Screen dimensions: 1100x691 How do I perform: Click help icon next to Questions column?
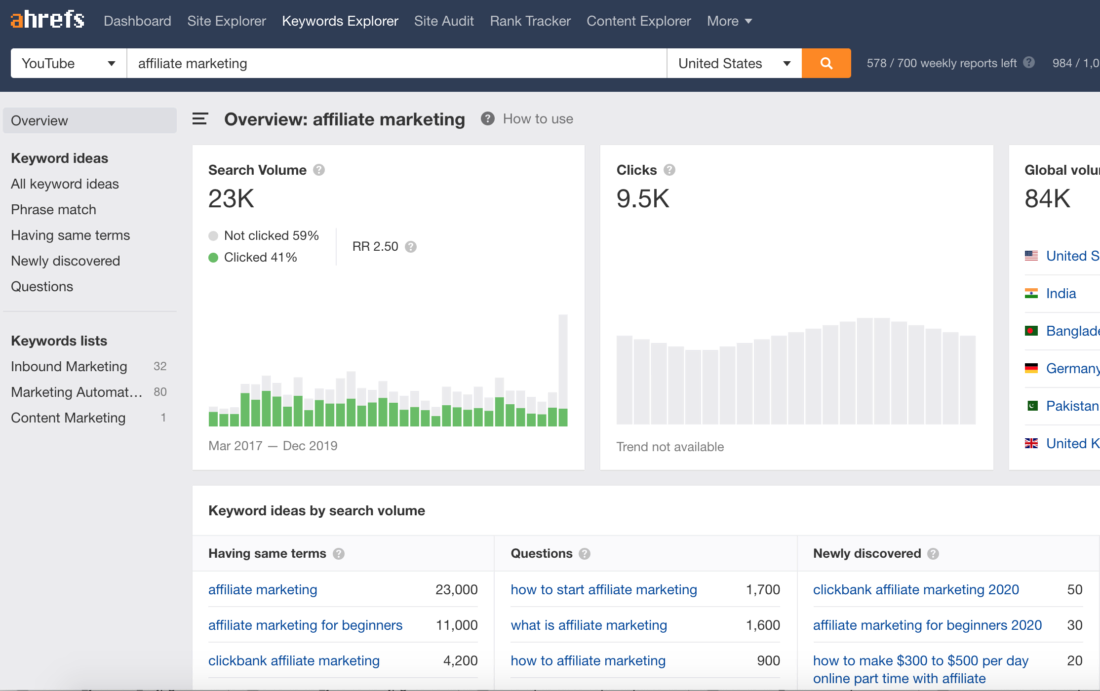(x=584, y=554)
